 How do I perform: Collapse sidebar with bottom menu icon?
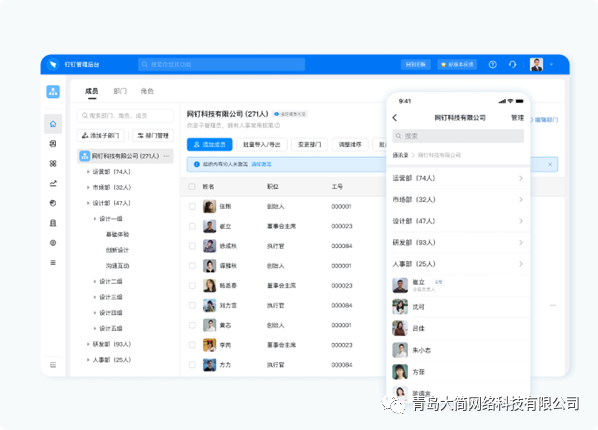click(x=53, y=365)
